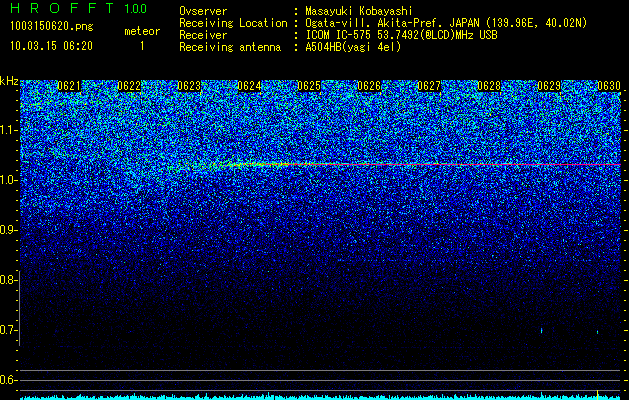Click the 1.1 kHz axis label
Image resolution: width=629 pixels, height=400 pixels.
(8, 130)
